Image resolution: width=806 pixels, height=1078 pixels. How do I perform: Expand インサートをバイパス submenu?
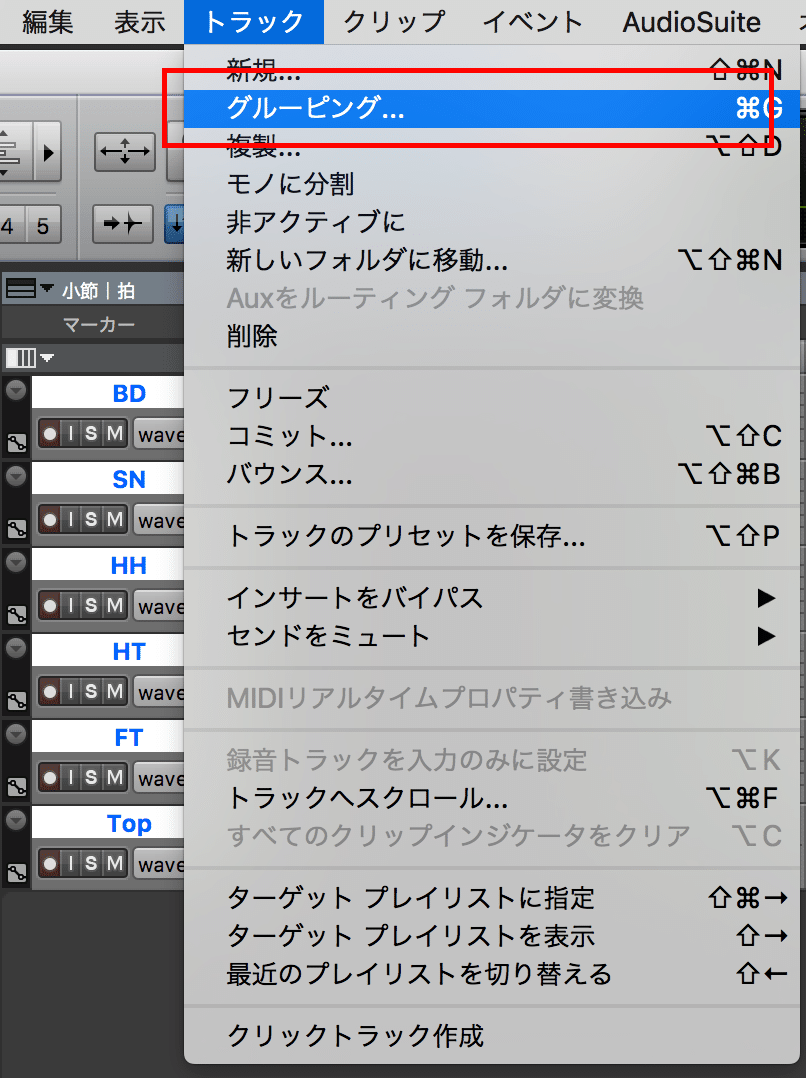click(494, 597)
